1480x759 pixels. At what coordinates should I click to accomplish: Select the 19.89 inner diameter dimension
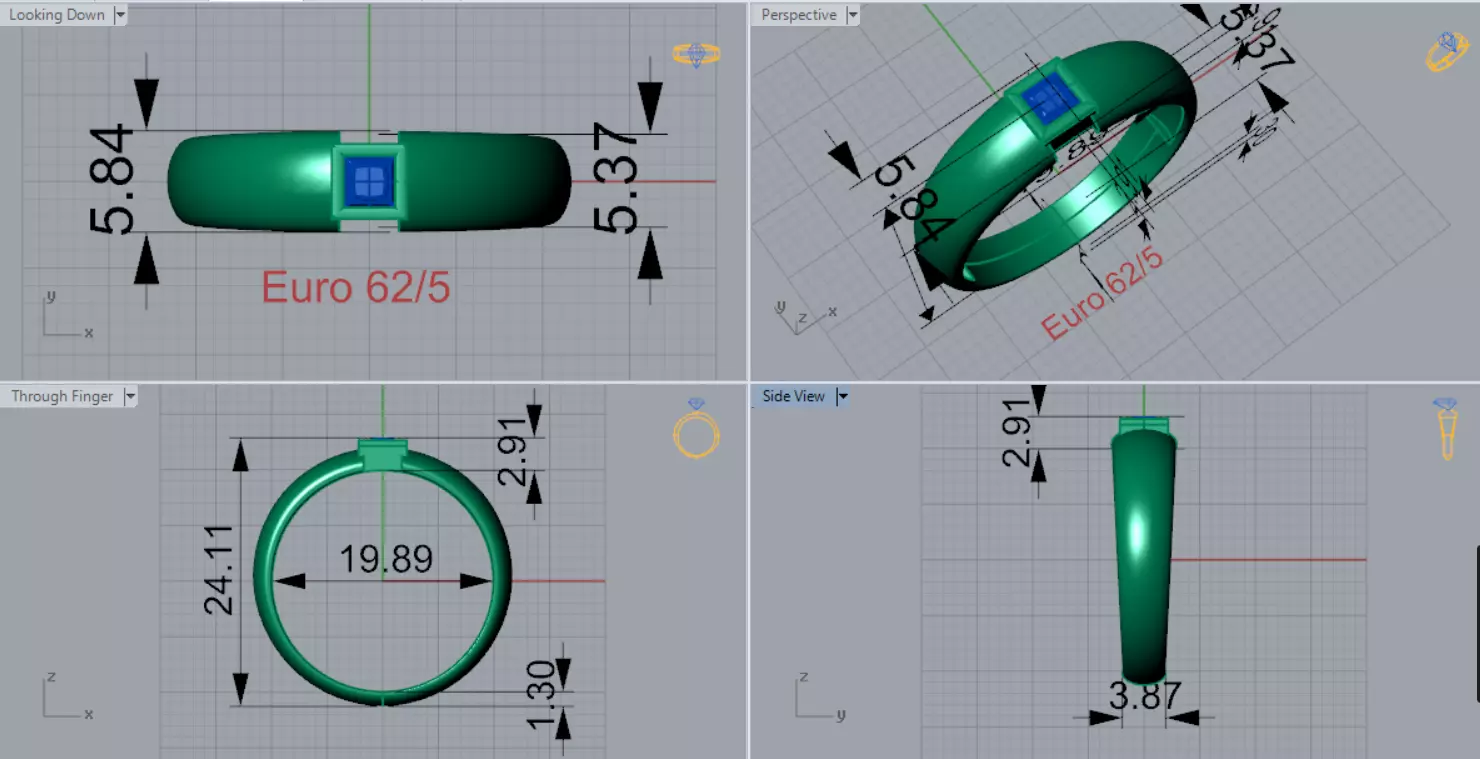pyautogui.click(x=386, y=559)
